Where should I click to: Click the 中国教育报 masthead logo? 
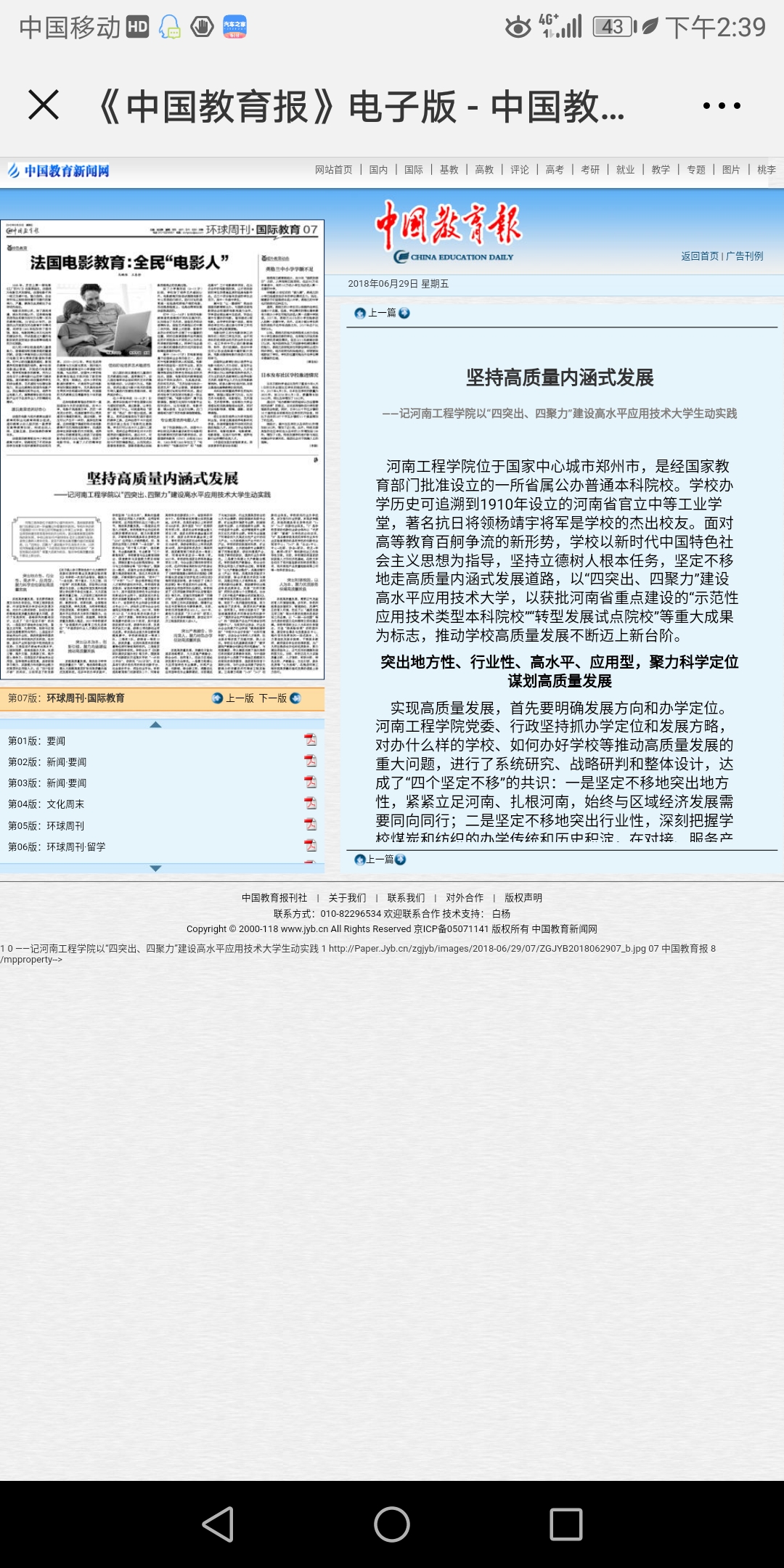(450, 231)
